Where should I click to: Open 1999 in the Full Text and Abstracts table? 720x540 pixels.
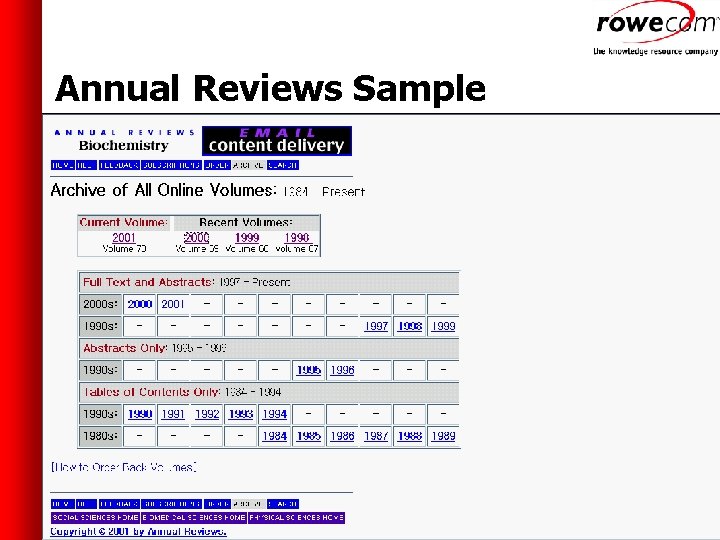tap(443, 326)
